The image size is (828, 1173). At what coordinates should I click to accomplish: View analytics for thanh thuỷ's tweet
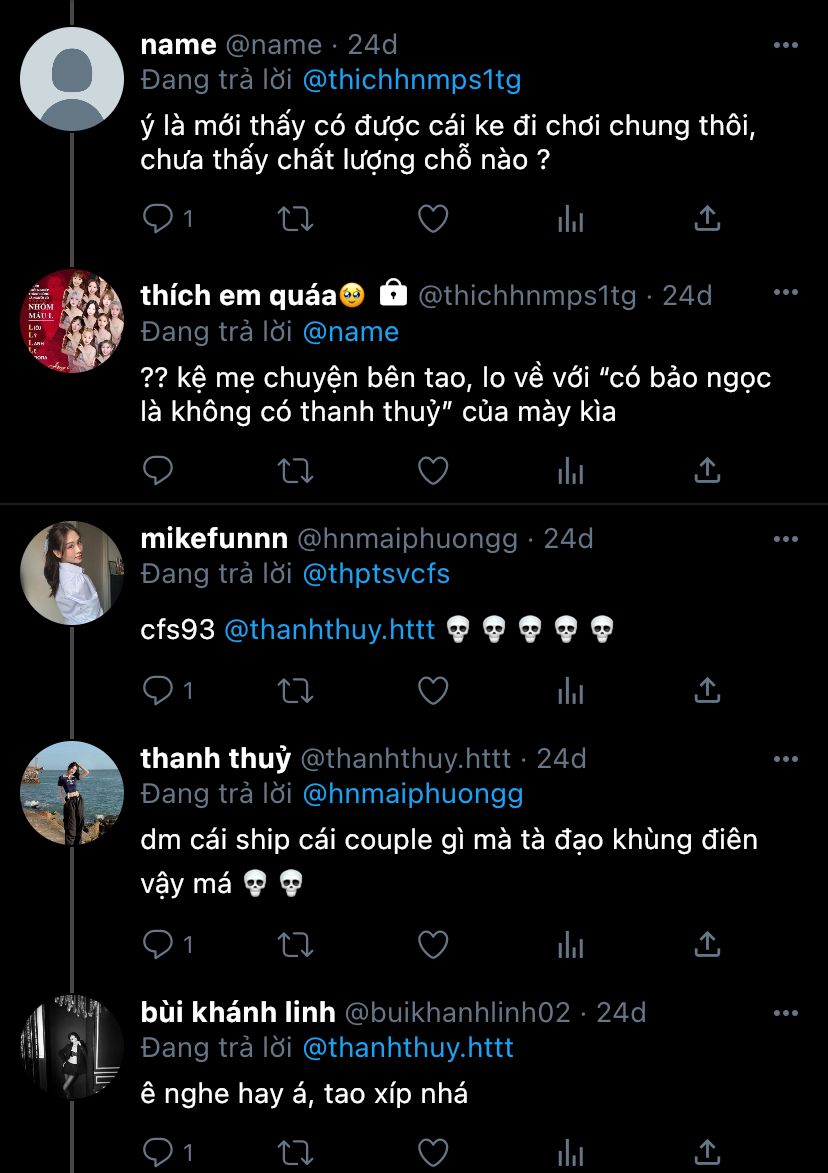coord(570,943)
